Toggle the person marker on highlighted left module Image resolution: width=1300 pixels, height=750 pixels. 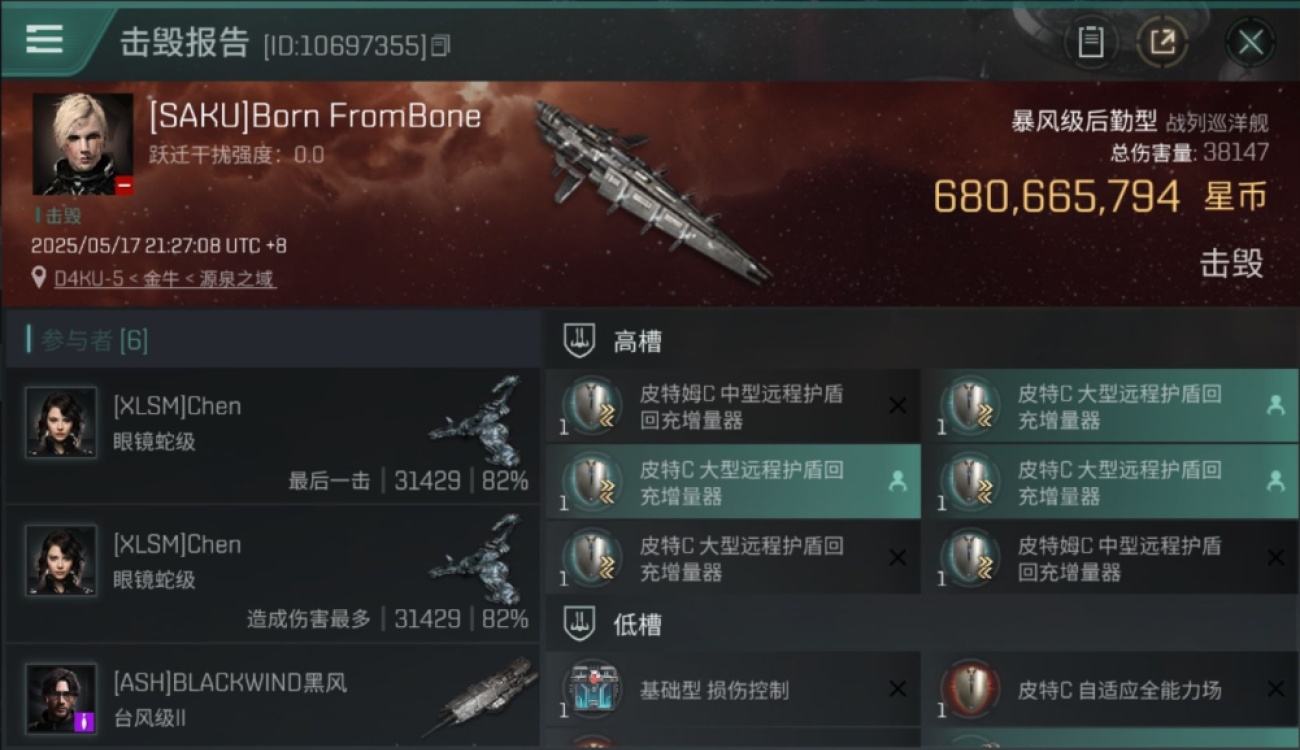897,482
